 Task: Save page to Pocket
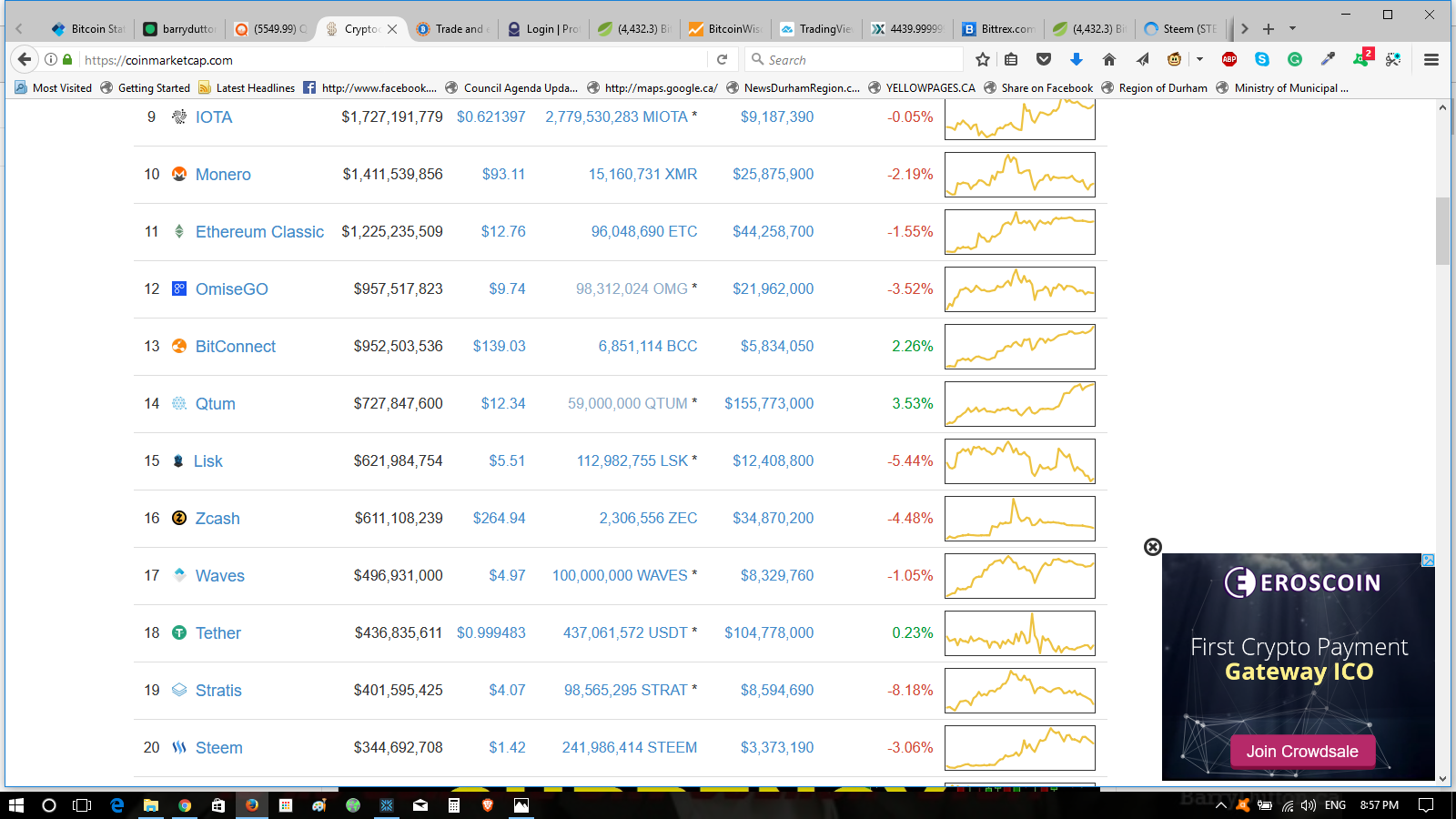click(1044, 59)
